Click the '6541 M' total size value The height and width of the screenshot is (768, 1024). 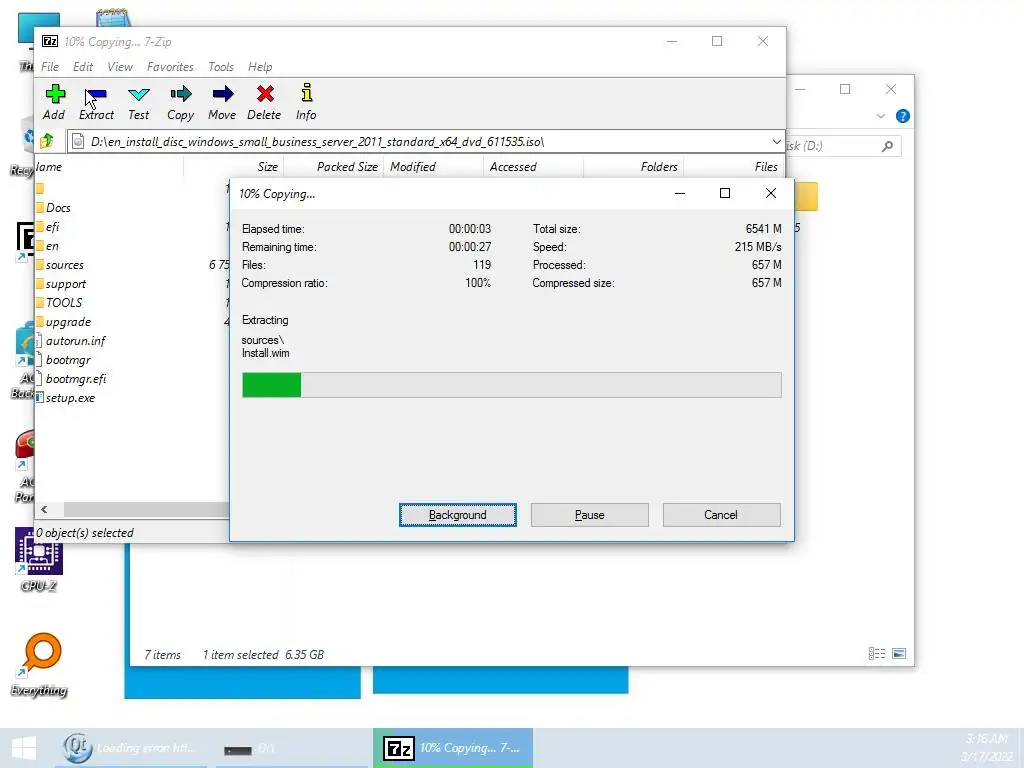(x=763, y=229)
